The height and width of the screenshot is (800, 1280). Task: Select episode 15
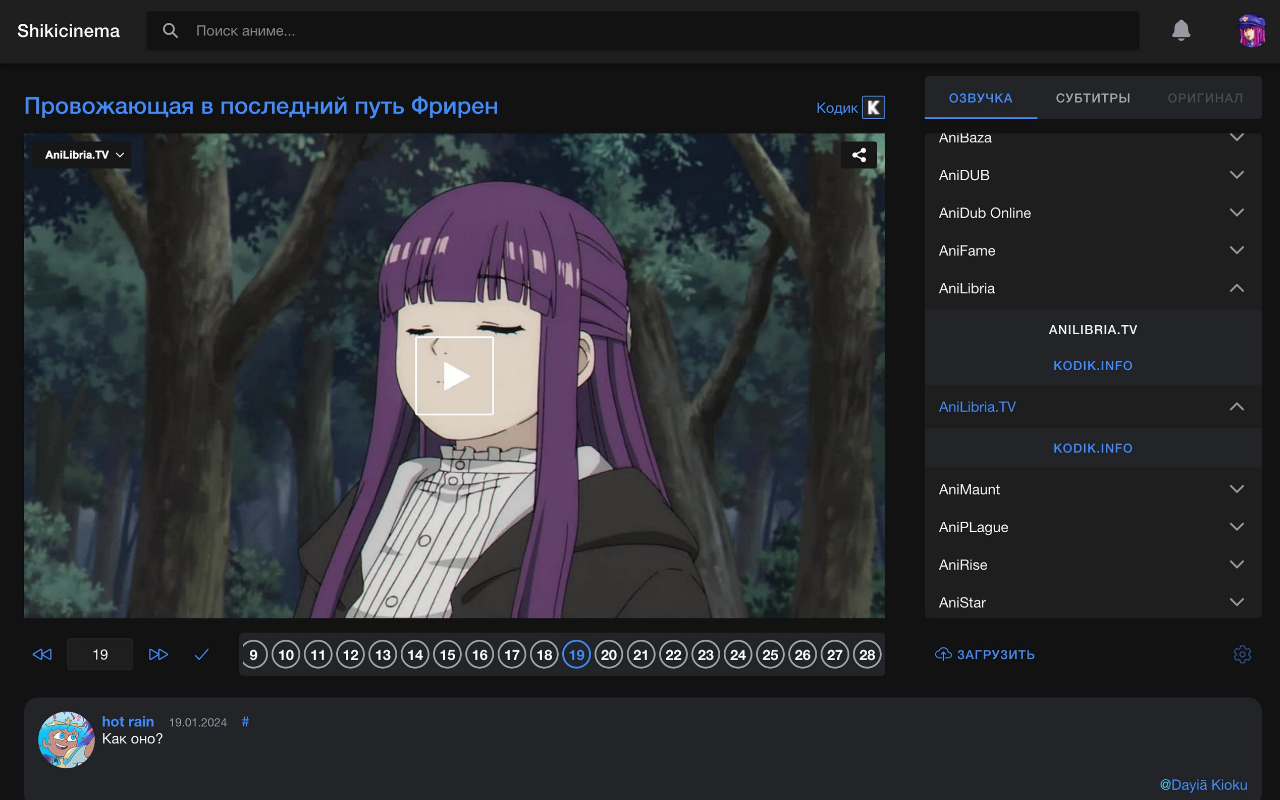(447, 655)
